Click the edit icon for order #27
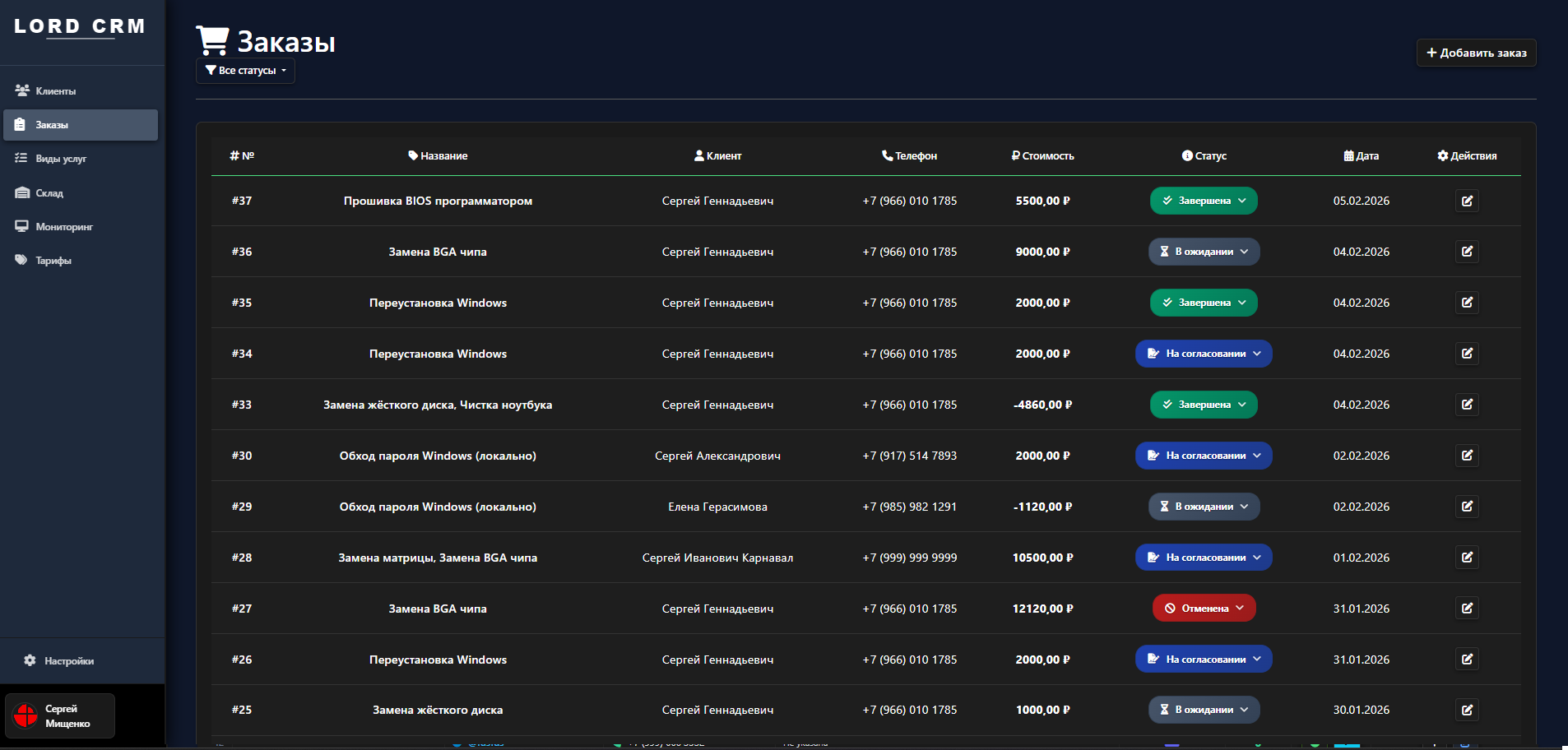1568x750 pixels. 1467,609
